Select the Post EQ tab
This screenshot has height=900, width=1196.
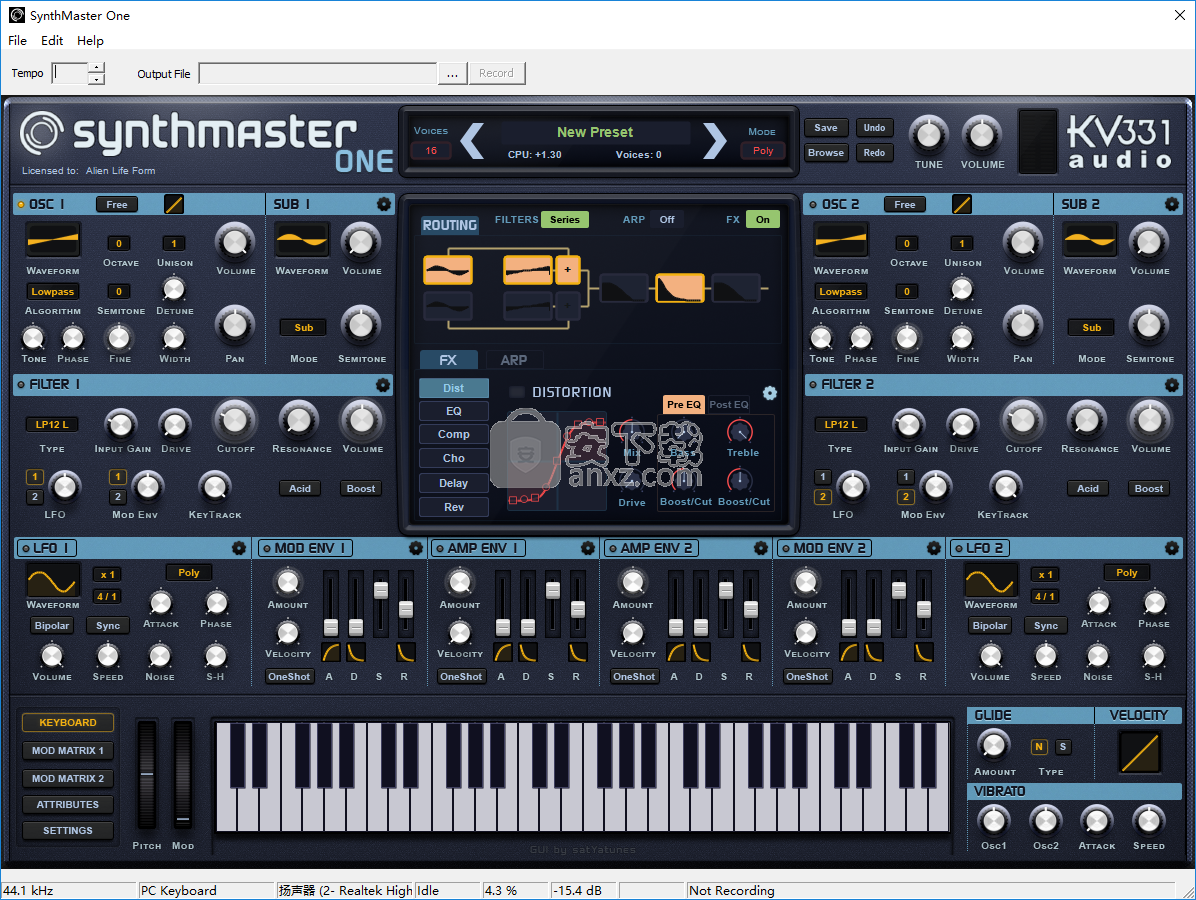pyautogui.click(x=728, y=404)
